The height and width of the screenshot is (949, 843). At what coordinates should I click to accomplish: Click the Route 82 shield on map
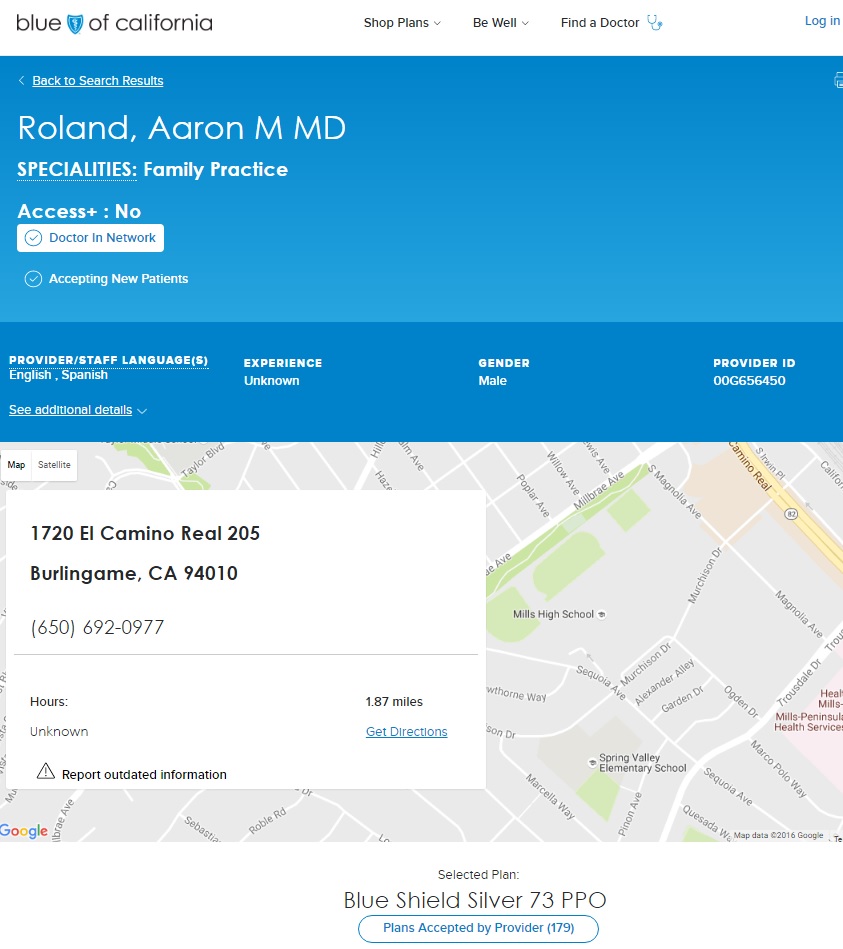coord(791,514)
